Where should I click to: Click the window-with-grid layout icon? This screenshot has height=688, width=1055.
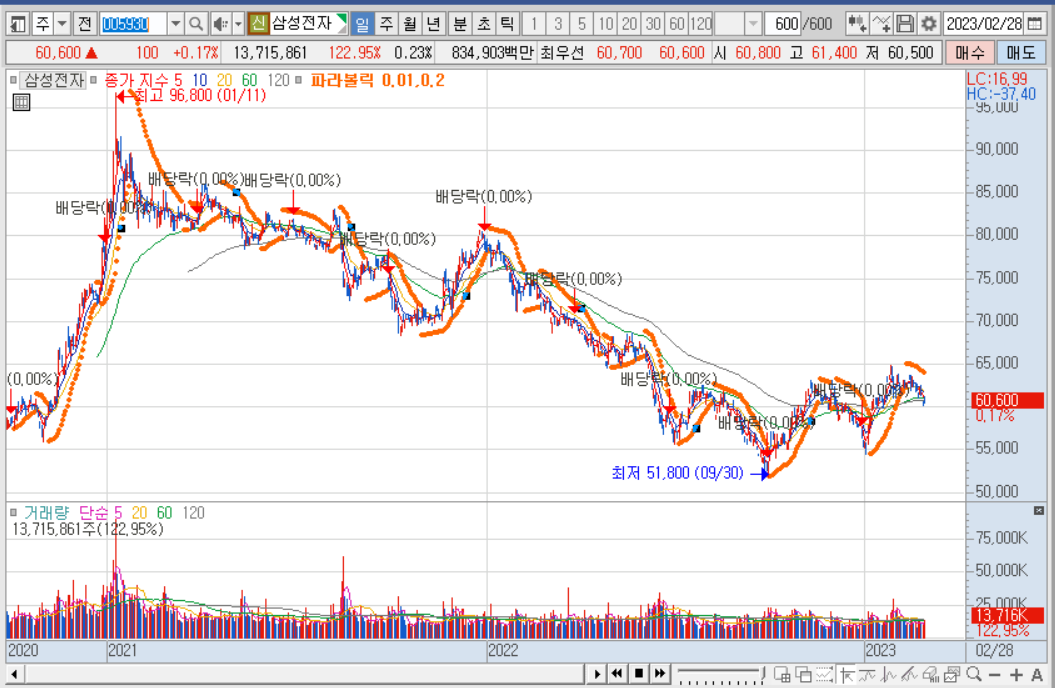click(782, 674)
